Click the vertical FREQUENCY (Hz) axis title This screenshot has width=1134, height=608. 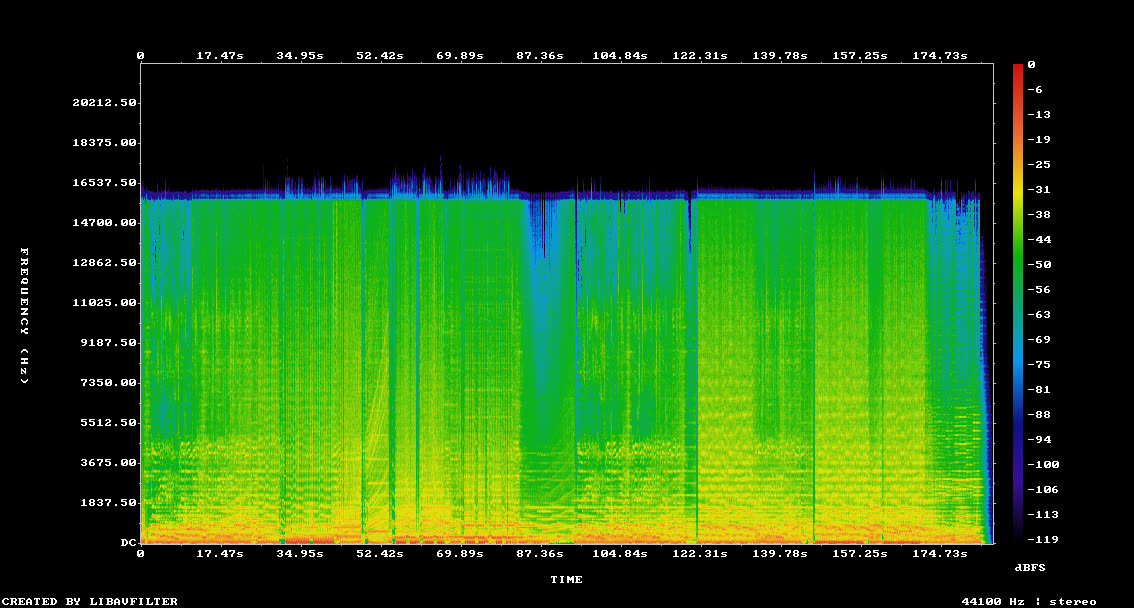25,315
